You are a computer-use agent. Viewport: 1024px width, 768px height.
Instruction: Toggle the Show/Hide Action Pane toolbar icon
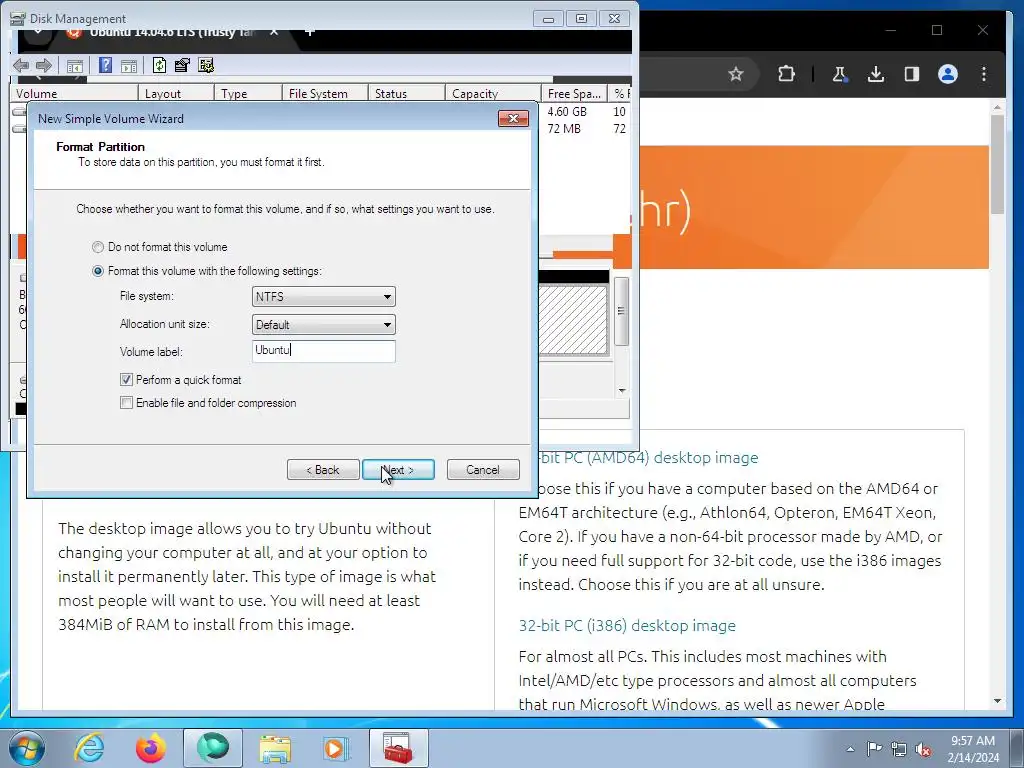click(x=129, y=65)
